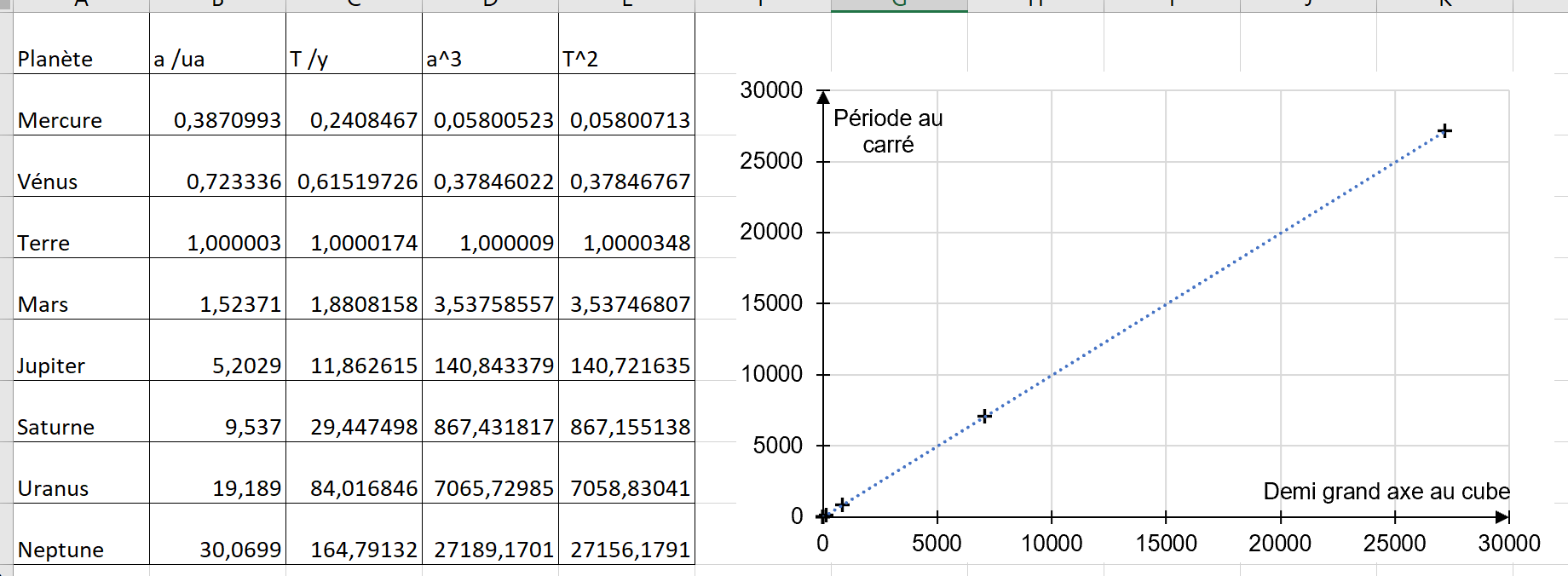Screen dimensions: 1568x576
Task: Select the vertical axis label 15000
Action: 771,303
